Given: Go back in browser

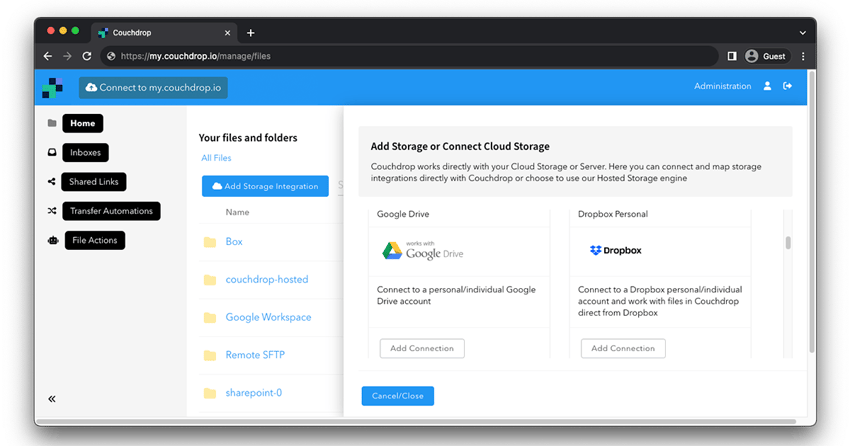Looking at the screenshot, I should (x=48, y=56).
